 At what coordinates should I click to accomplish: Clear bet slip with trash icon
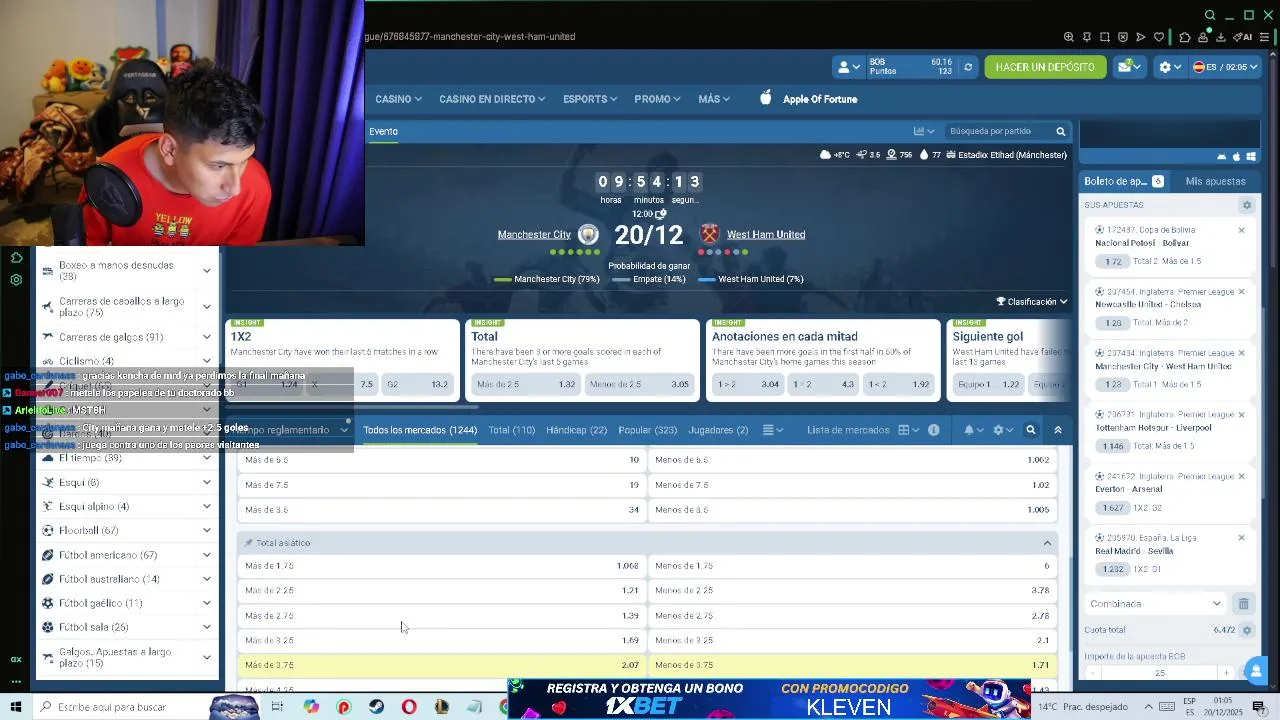coord(1243,604)
